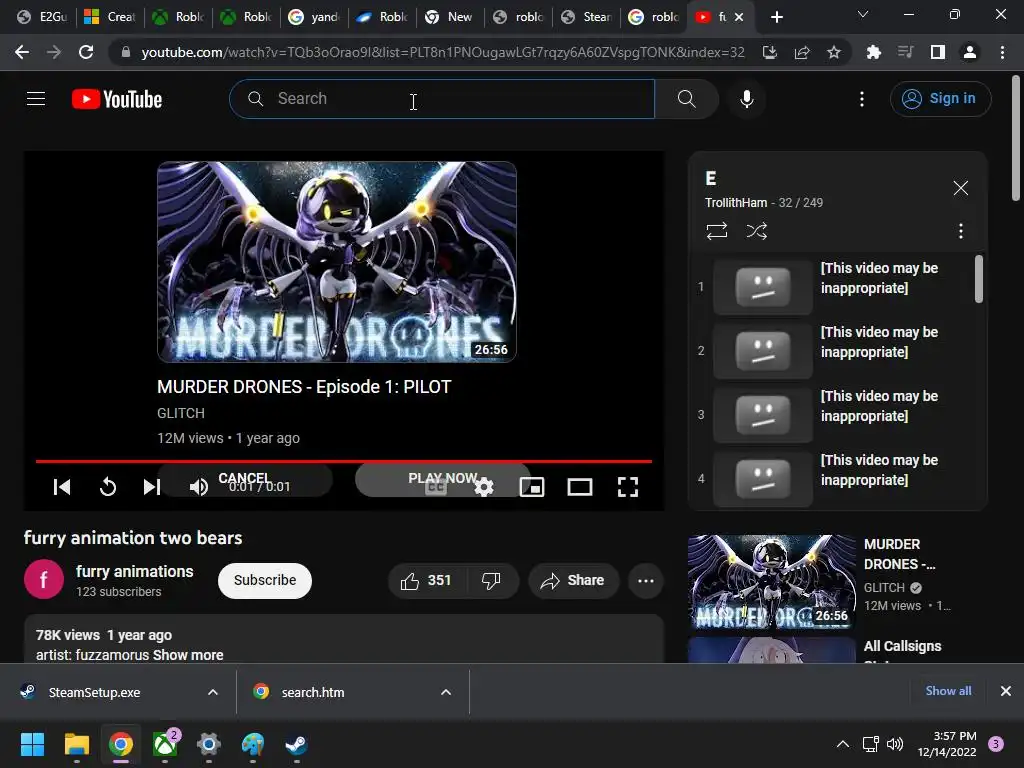Replay the video

108,487
